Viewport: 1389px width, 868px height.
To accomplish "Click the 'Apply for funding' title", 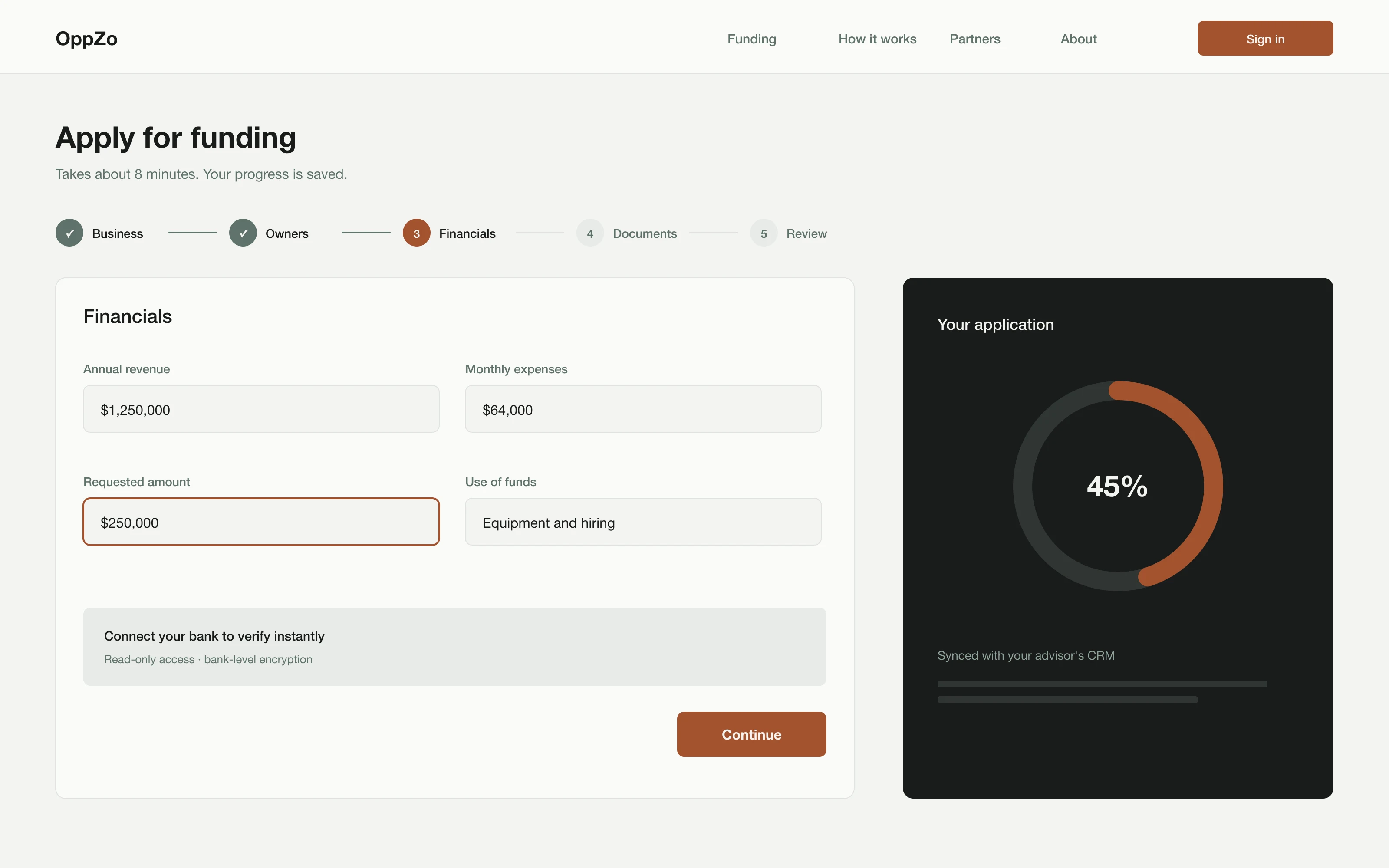I will click(x=176, y=138).
